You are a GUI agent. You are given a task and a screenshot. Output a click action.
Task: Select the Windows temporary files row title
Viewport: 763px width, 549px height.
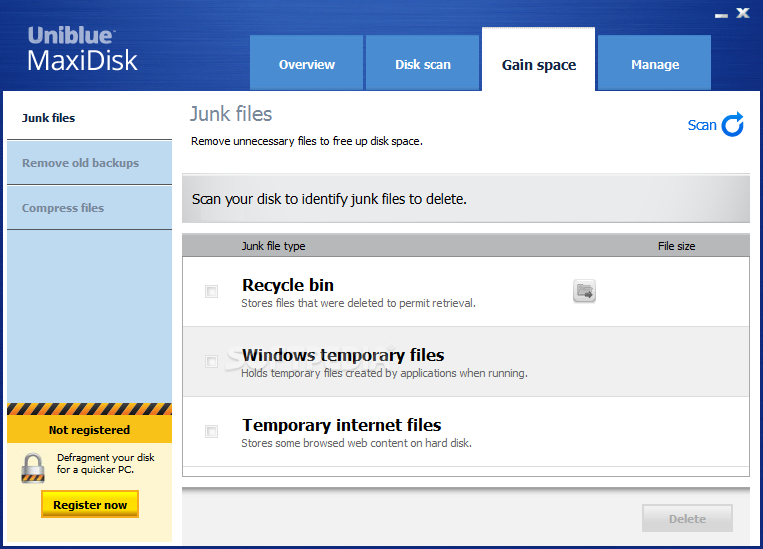343,355
